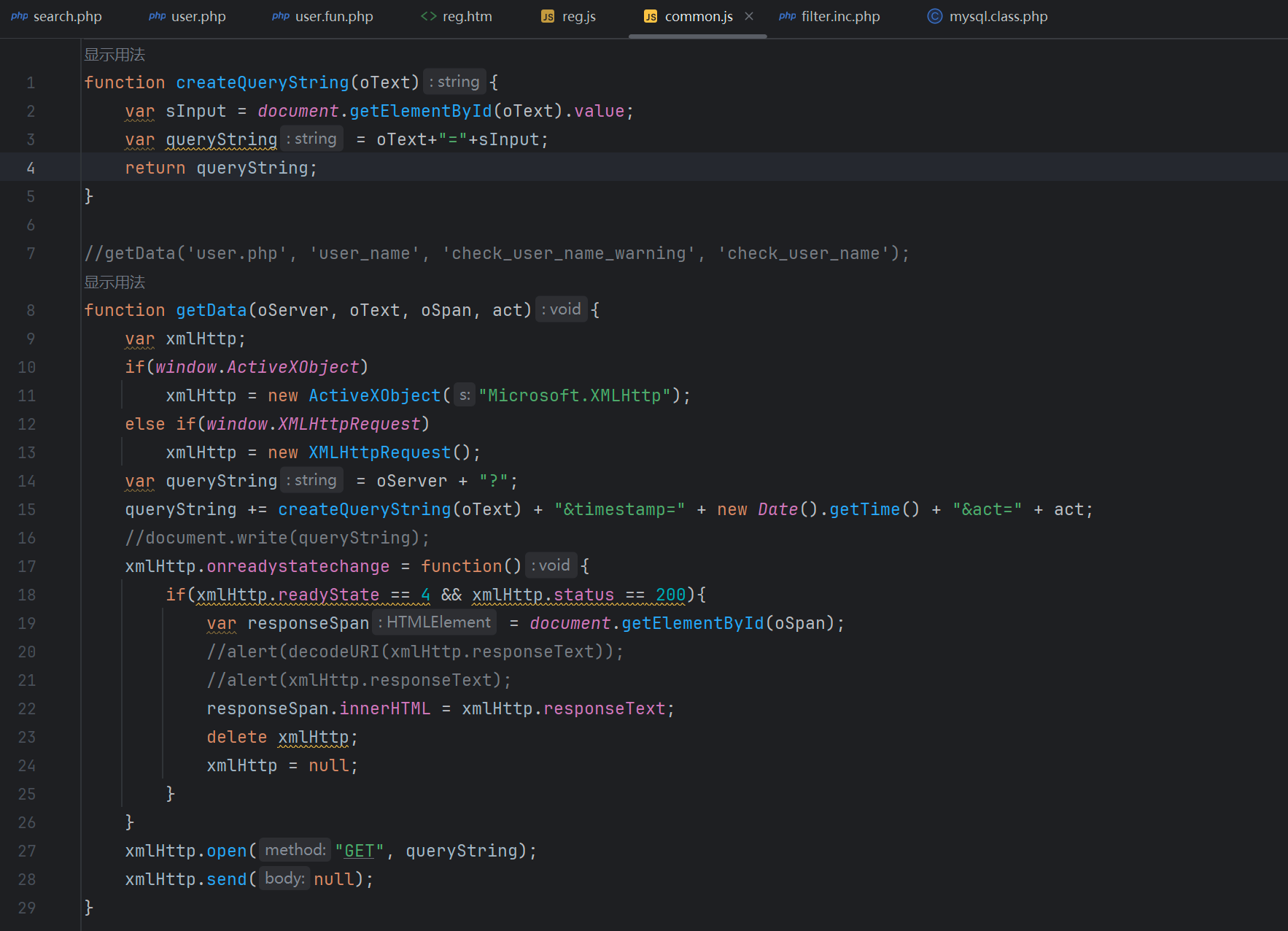Screen dimensions: 1288x931
Task: Click the PHP icon on search.php tab
Action: pyautogui.click(x=19, y=16)
